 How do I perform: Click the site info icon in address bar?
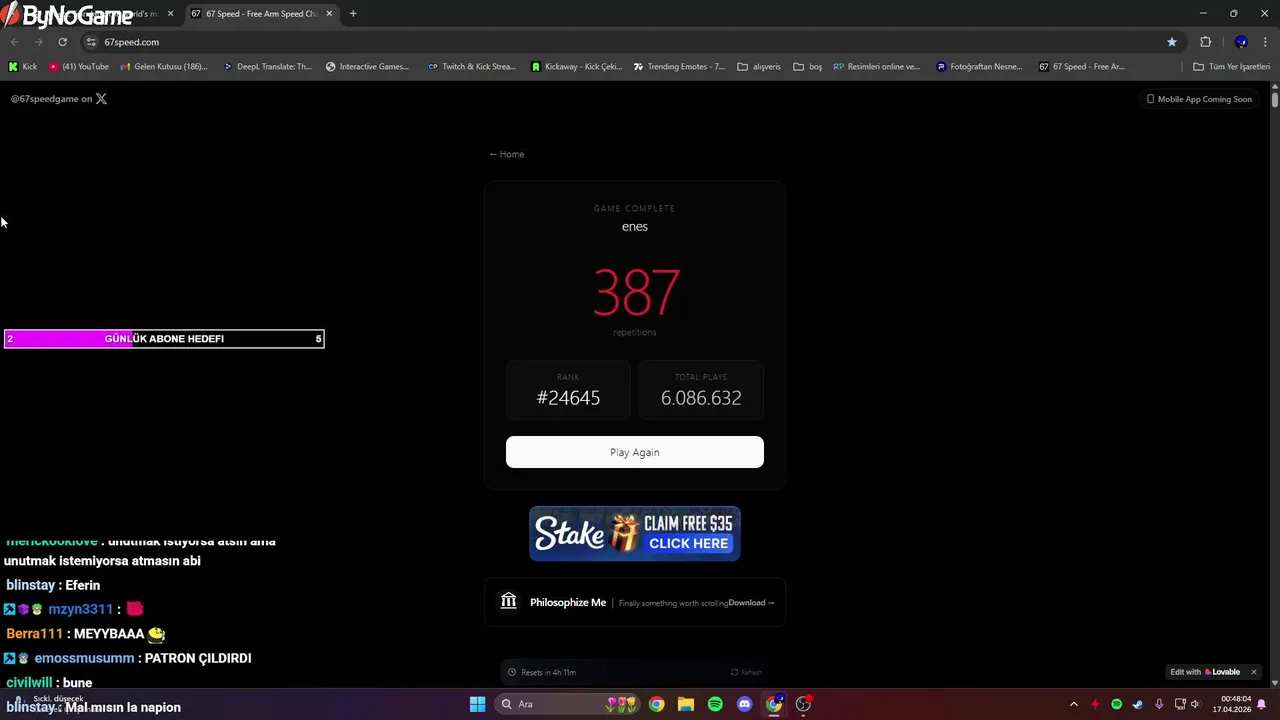[91, 42]
